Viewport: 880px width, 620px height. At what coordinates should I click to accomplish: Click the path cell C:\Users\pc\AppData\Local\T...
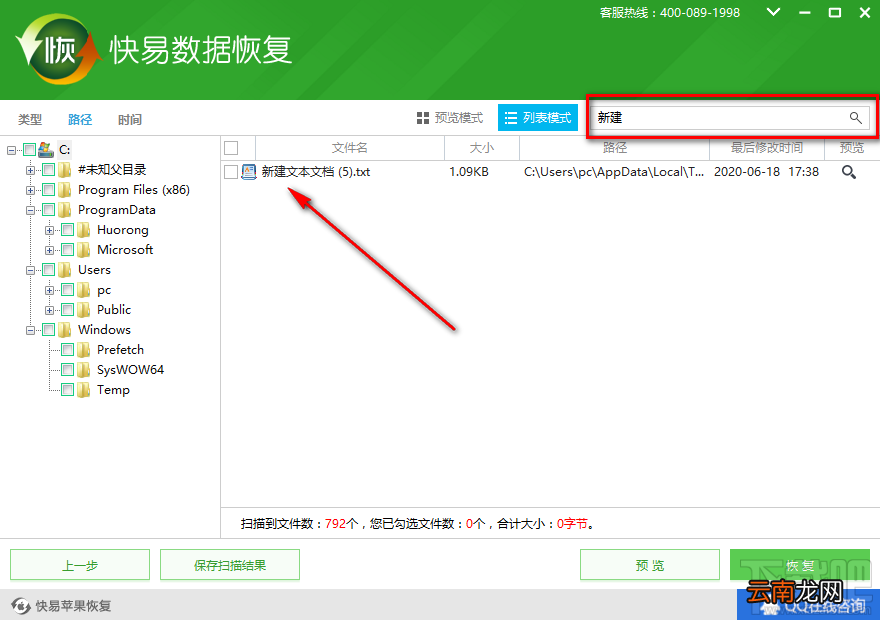click(x=613, y=172)
